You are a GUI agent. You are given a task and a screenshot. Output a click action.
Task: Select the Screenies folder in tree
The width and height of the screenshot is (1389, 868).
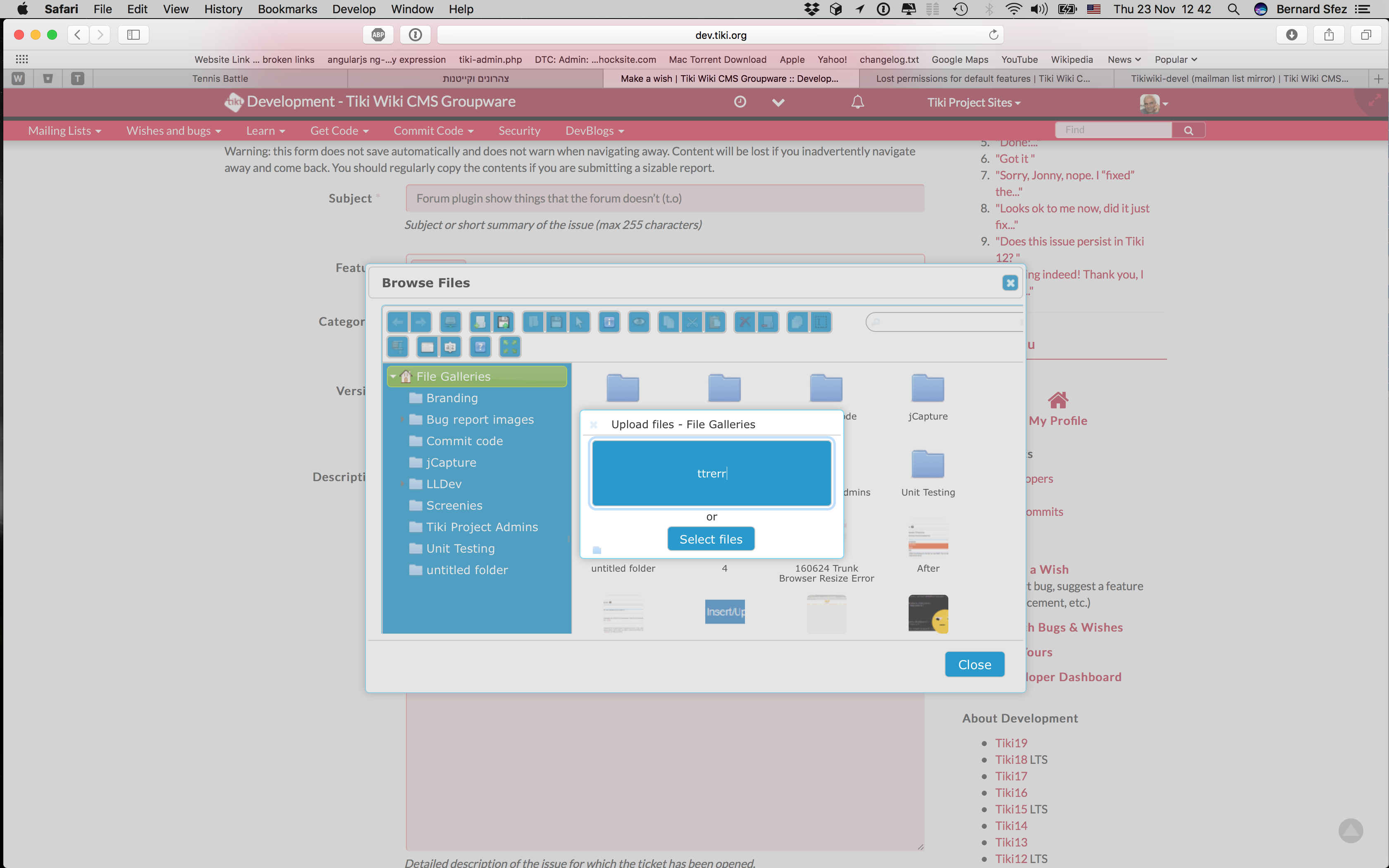pos(454,506)
